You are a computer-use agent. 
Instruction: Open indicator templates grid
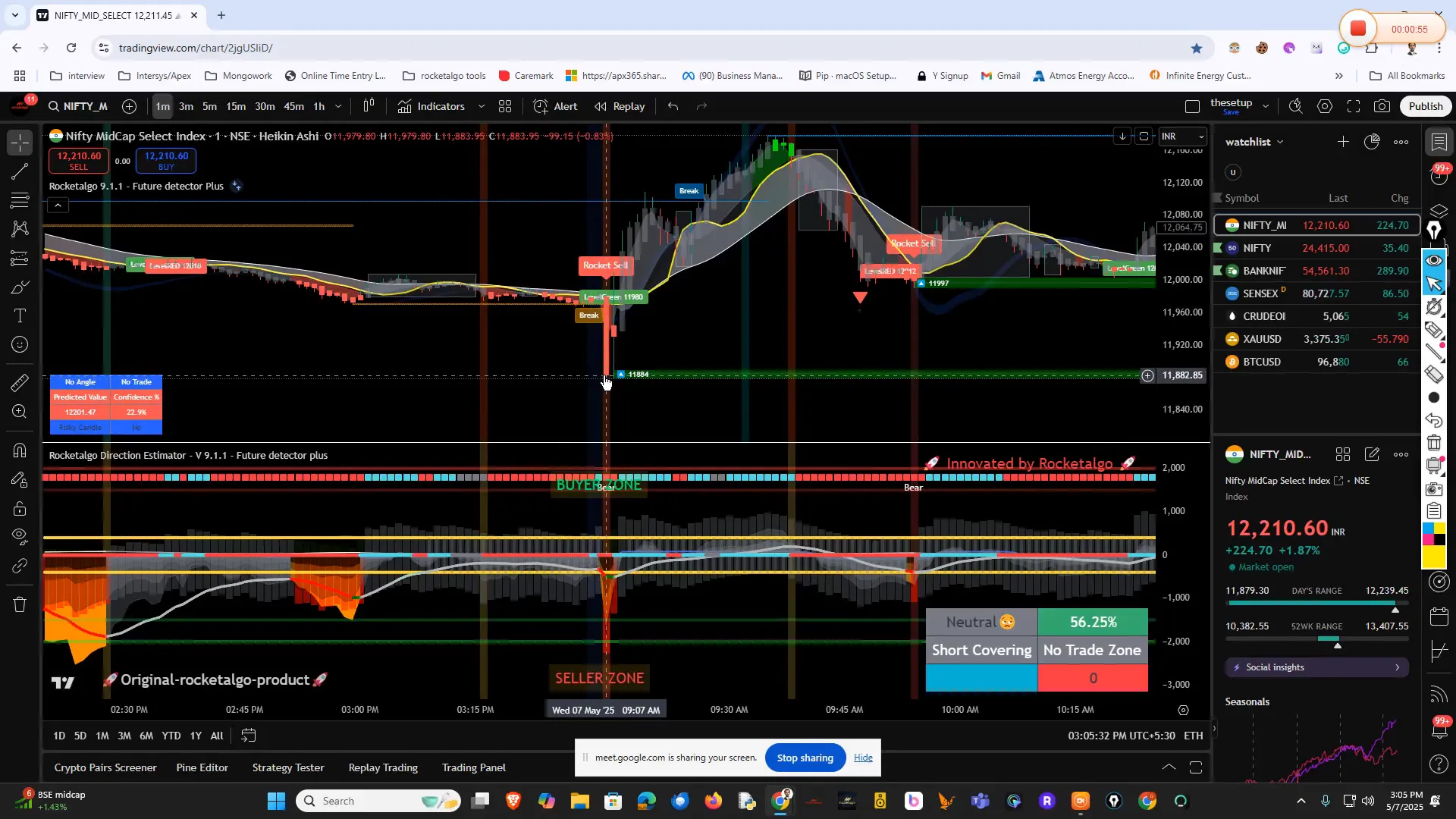505,106
